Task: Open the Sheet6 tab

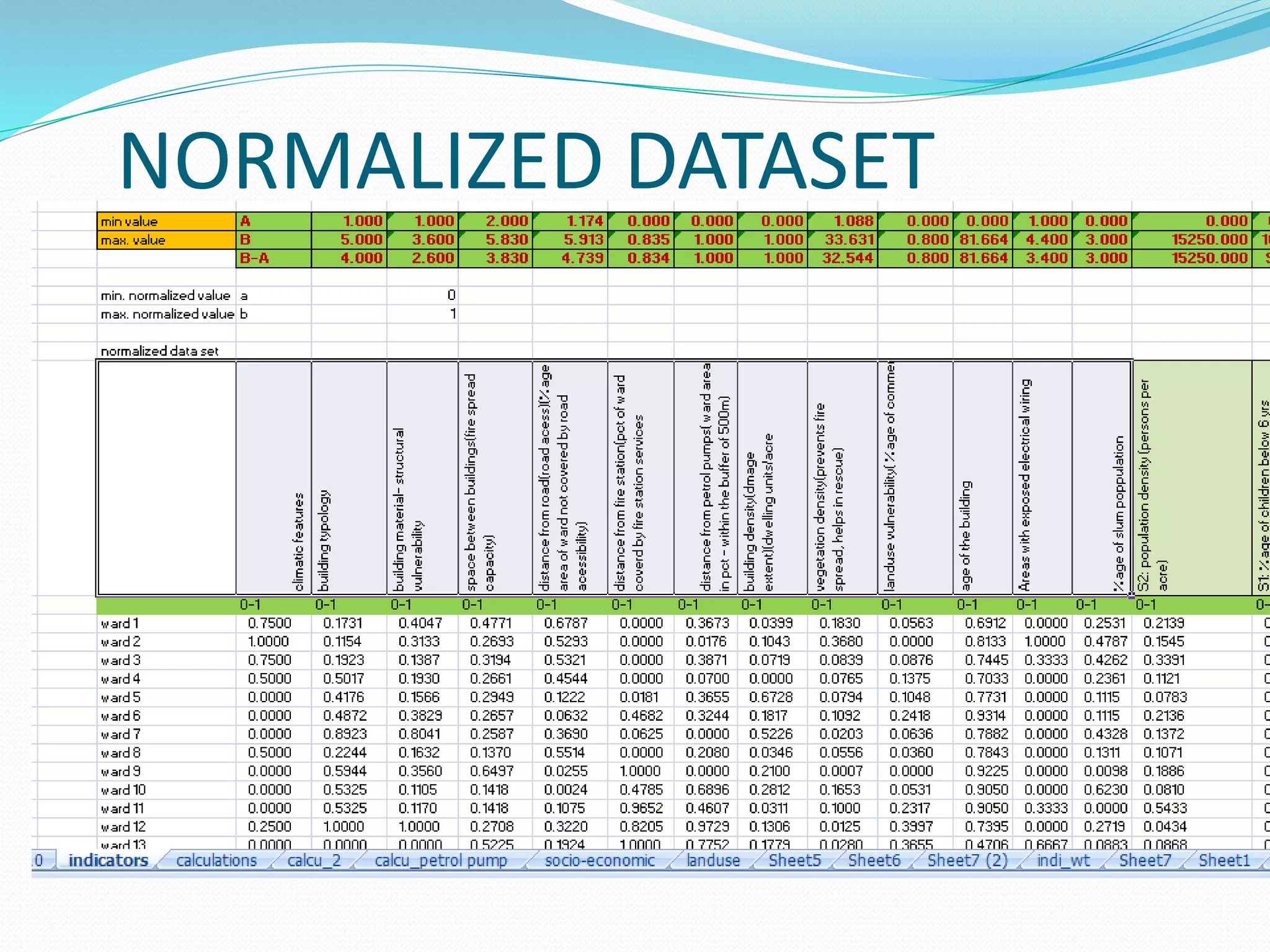Action: [x=874, y=860]
